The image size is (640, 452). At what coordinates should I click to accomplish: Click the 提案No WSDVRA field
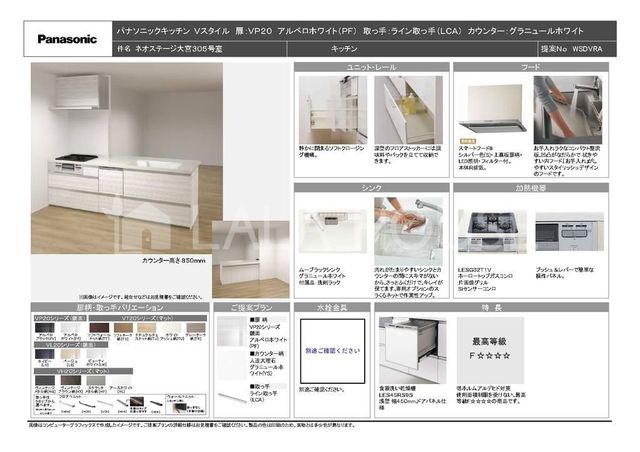pyautogui.click(x=577, y=49)
